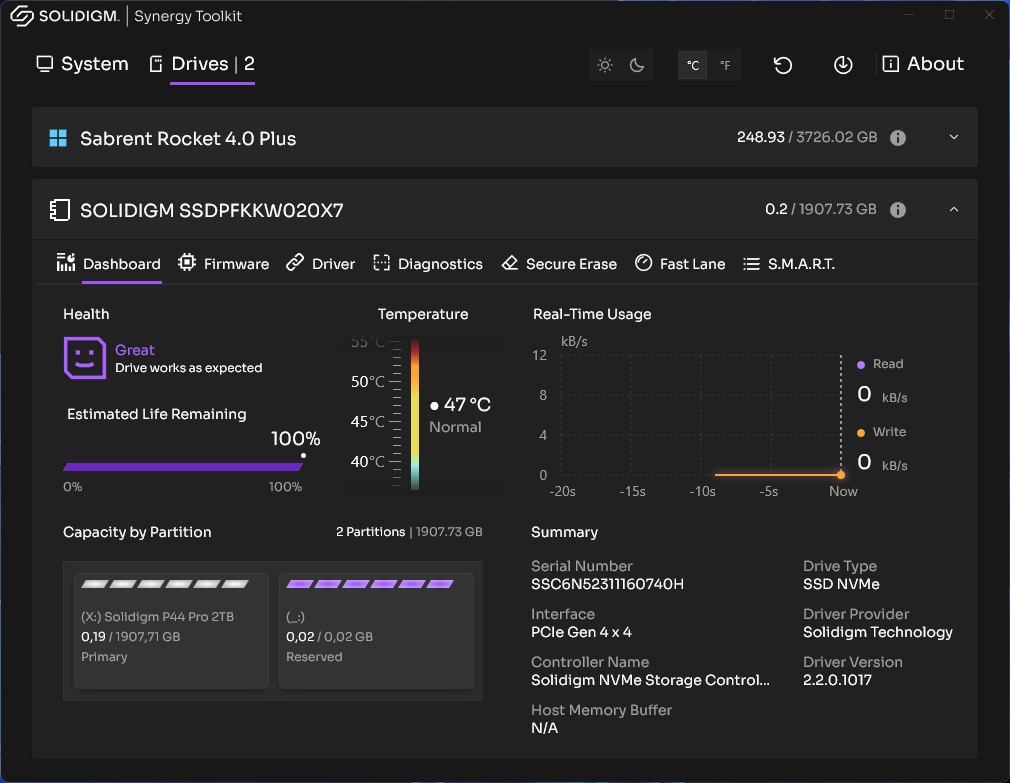
Task: Click info icon beside Solidigm drive capacity
Action: tap(898, 210)
